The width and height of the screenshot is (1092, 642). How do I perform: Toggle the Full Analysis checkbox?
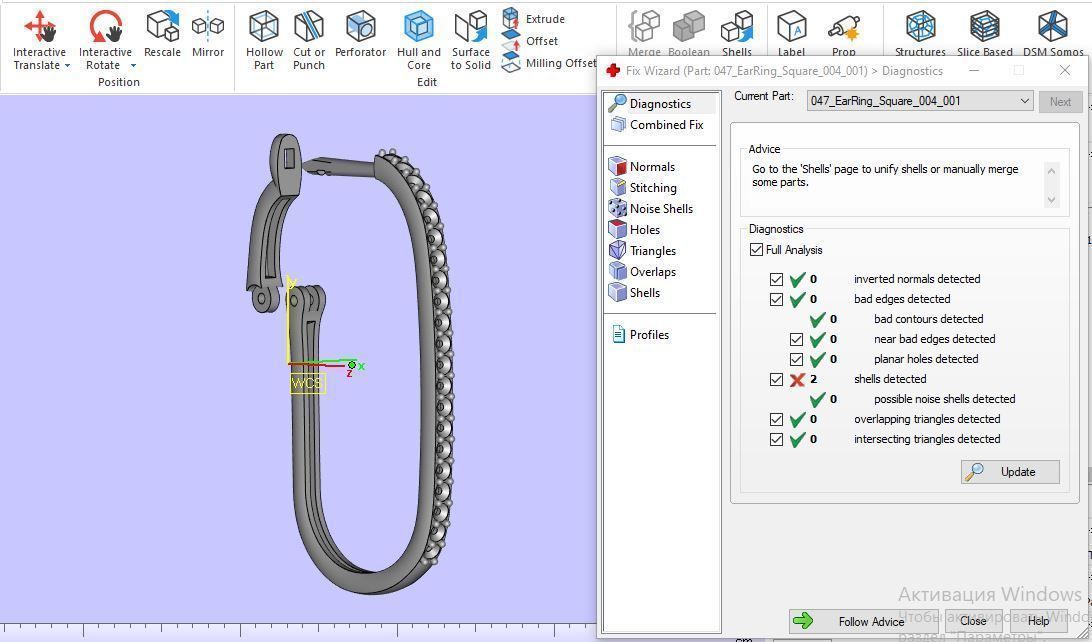(x=756, y=249)
